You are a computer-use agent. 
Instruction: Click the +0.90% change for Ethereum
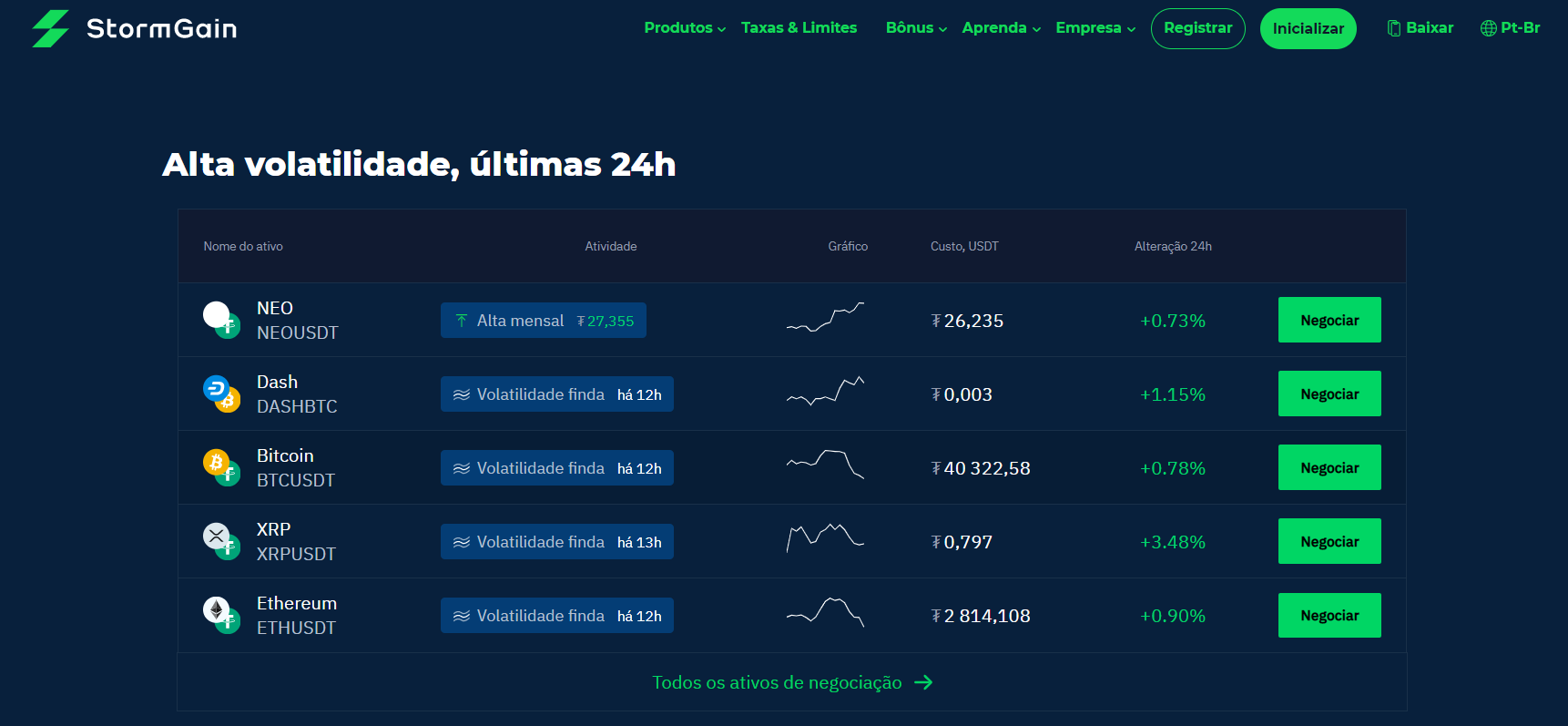[x=1173, y=616]
